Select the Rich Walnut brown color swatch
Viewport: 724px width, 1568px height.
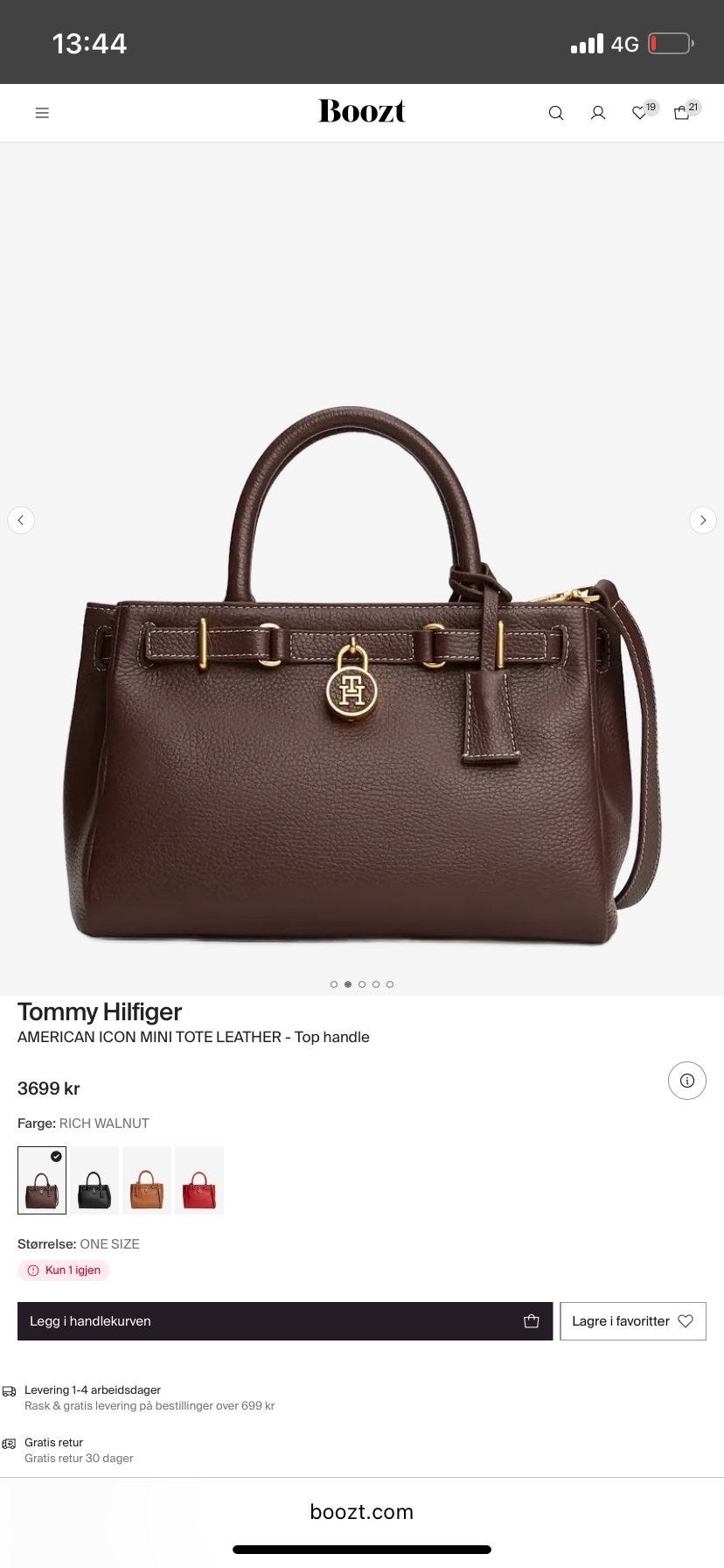point(42,1180)
